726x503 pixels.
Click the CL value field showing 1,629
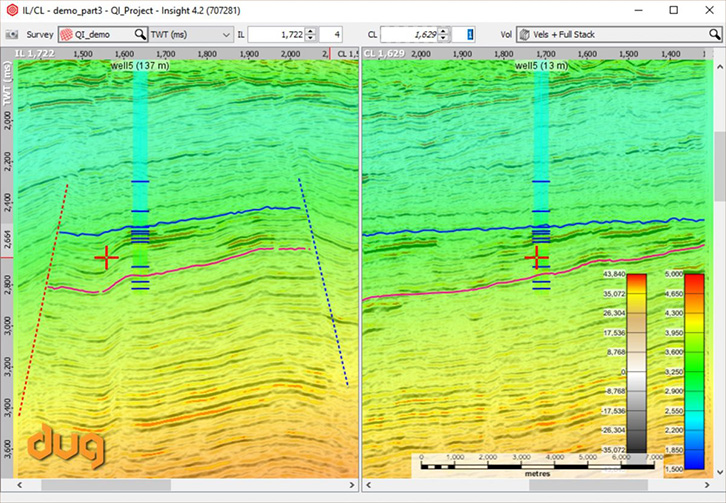click(412, 34)
